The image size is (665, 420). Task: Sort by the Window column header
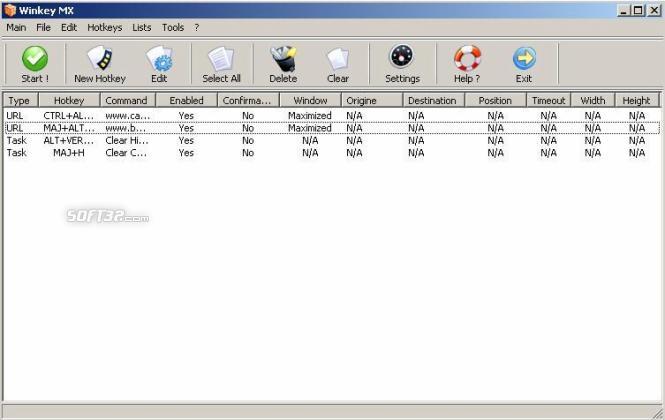point(310,101)
